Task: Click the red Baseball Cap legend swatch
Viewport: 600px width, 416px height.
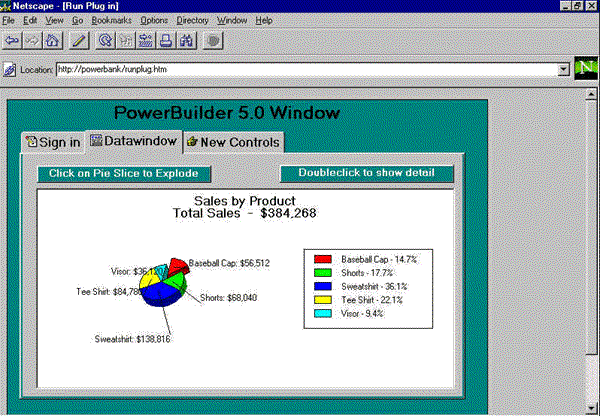Action: 323,259
